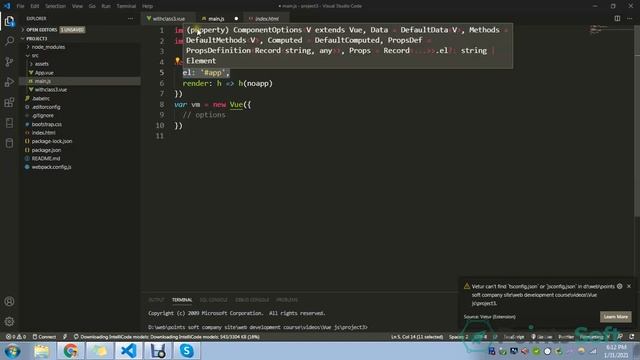Open bootstrap.css file
Image resolution: width=640 pixels, height=360 pixels.
tap(80, 124)
